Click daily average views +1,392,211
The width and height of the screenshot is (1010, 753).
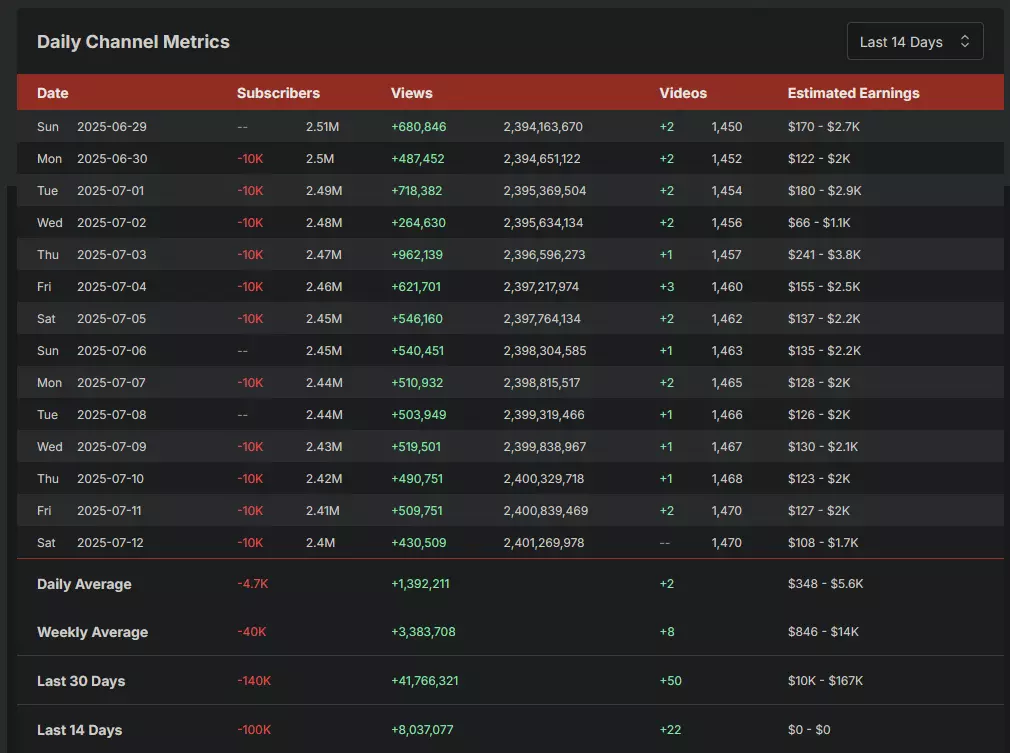[x=420, y=584]
